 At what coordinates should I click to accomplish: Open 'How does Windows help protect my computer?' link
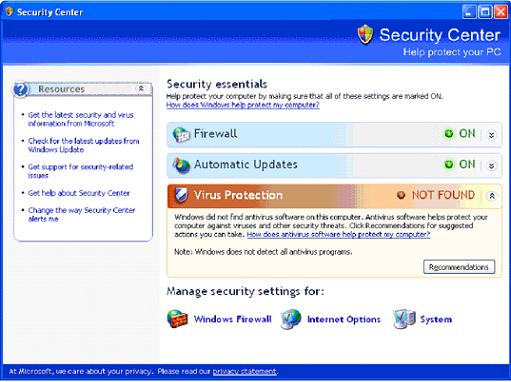click(x=243, y=105)
